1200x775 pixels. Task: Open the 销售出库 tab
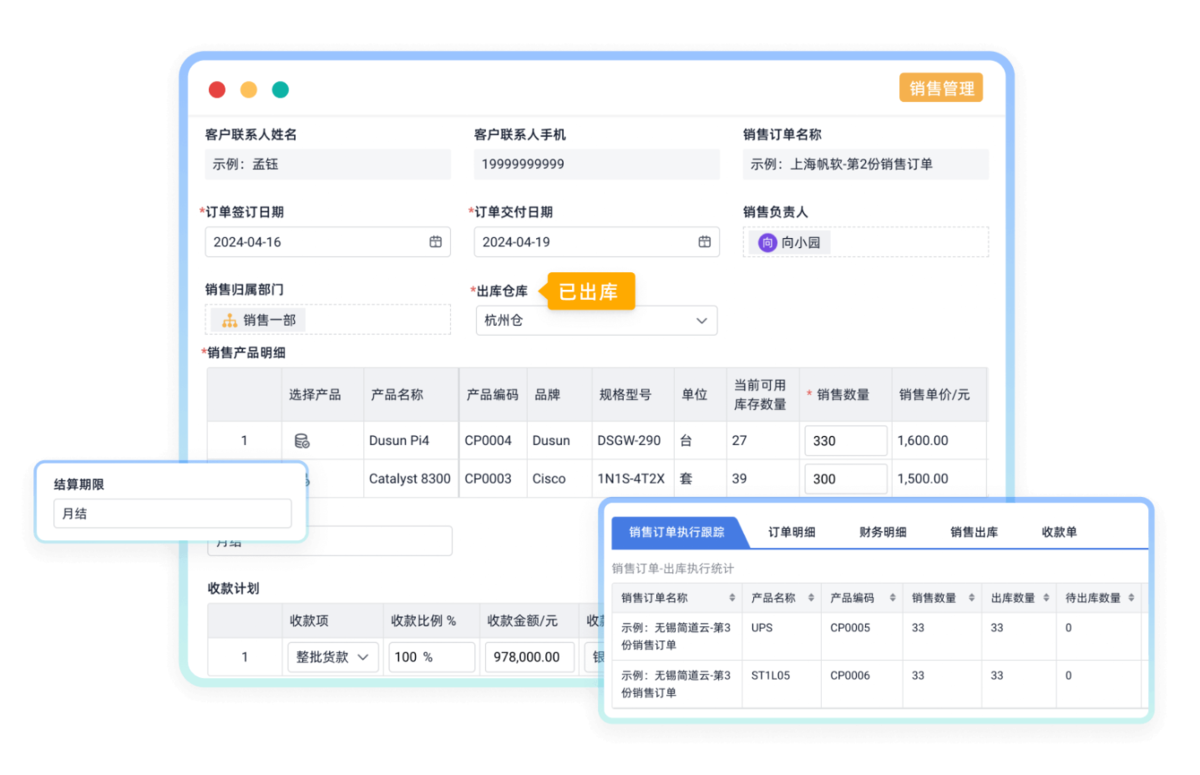[x=973, y=532]
